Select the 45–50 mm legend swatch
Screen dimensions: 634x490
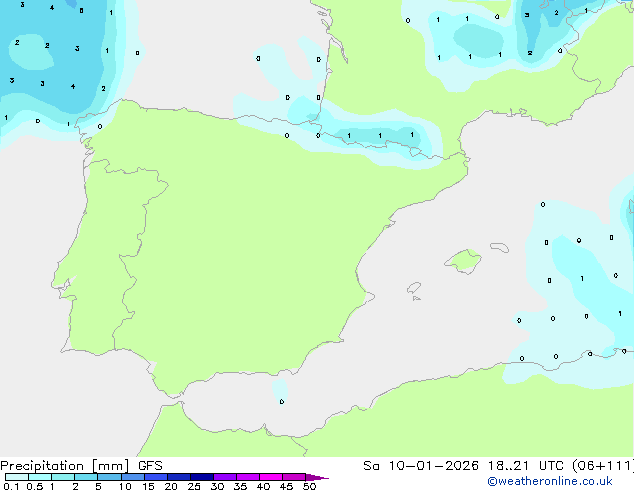pyautogui.click(x=294, y=477)
